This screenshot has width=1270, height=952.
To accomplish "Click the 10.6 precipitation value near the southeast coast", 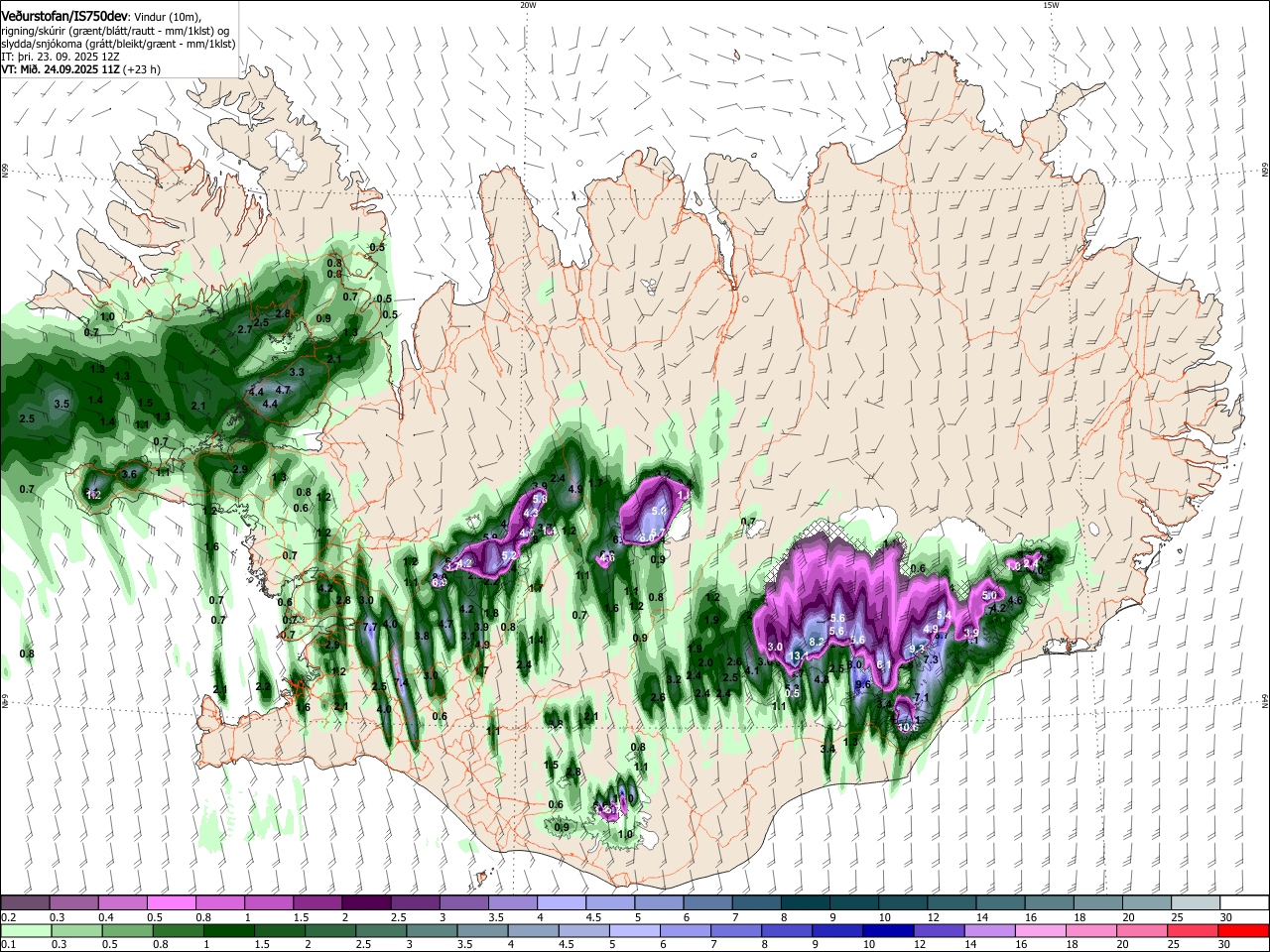I will tap(908, 727).
